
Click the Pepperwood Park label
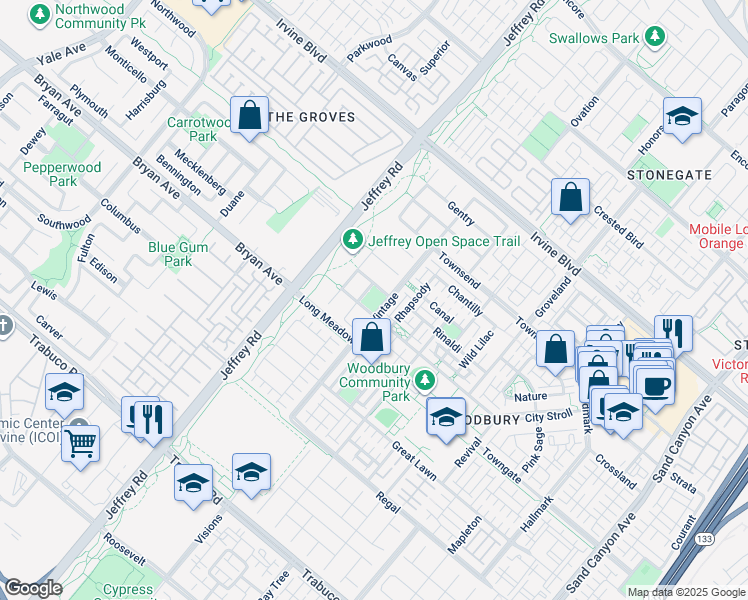(63, 175)
